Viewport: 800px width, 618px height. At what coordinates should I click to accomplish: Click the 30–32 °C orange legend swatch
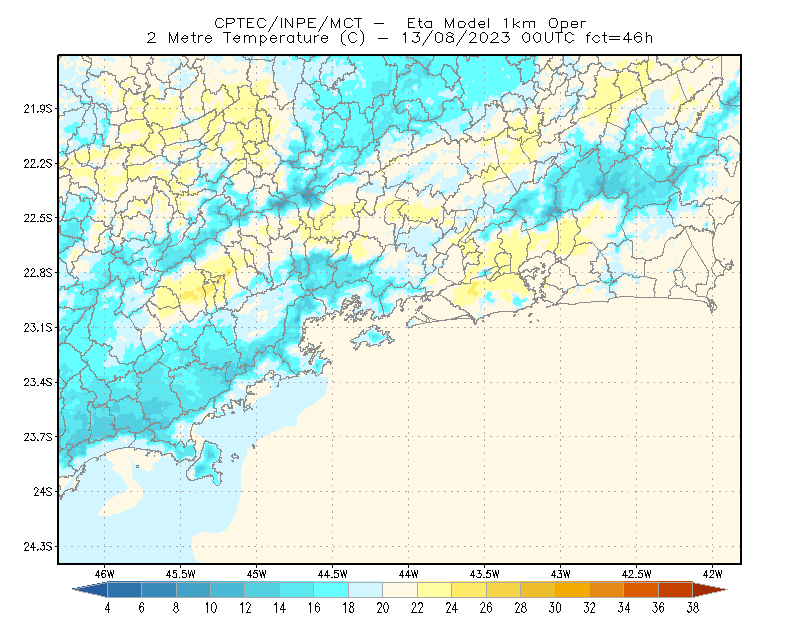[572, 589]
